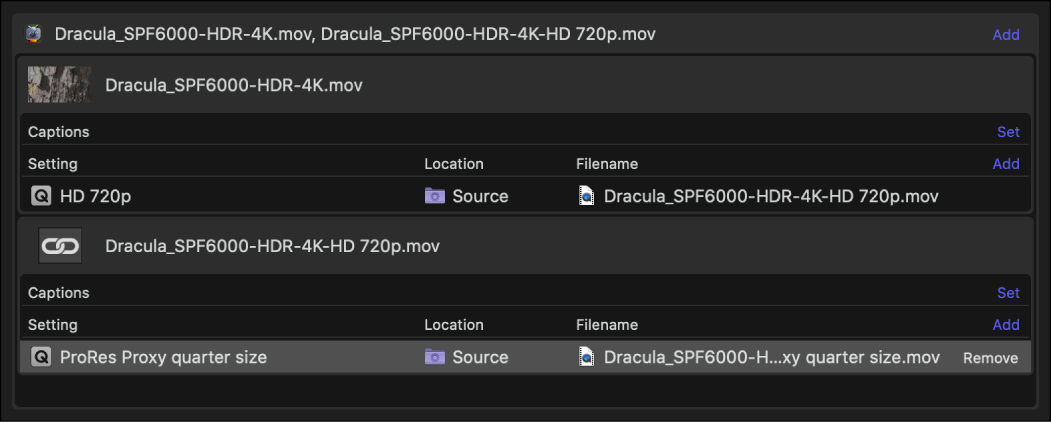The width and height of the screenshot is (1051, 423).
Task: Click the Source folder icon for ProRes Proxy
Action: pos(434,357)
